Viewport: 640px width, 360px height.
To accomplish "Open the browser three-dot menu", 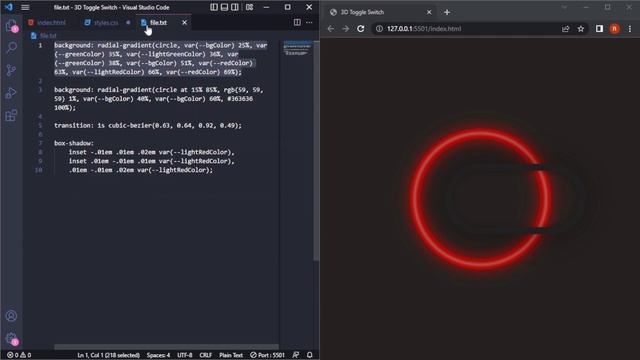I will click(630, 29).
